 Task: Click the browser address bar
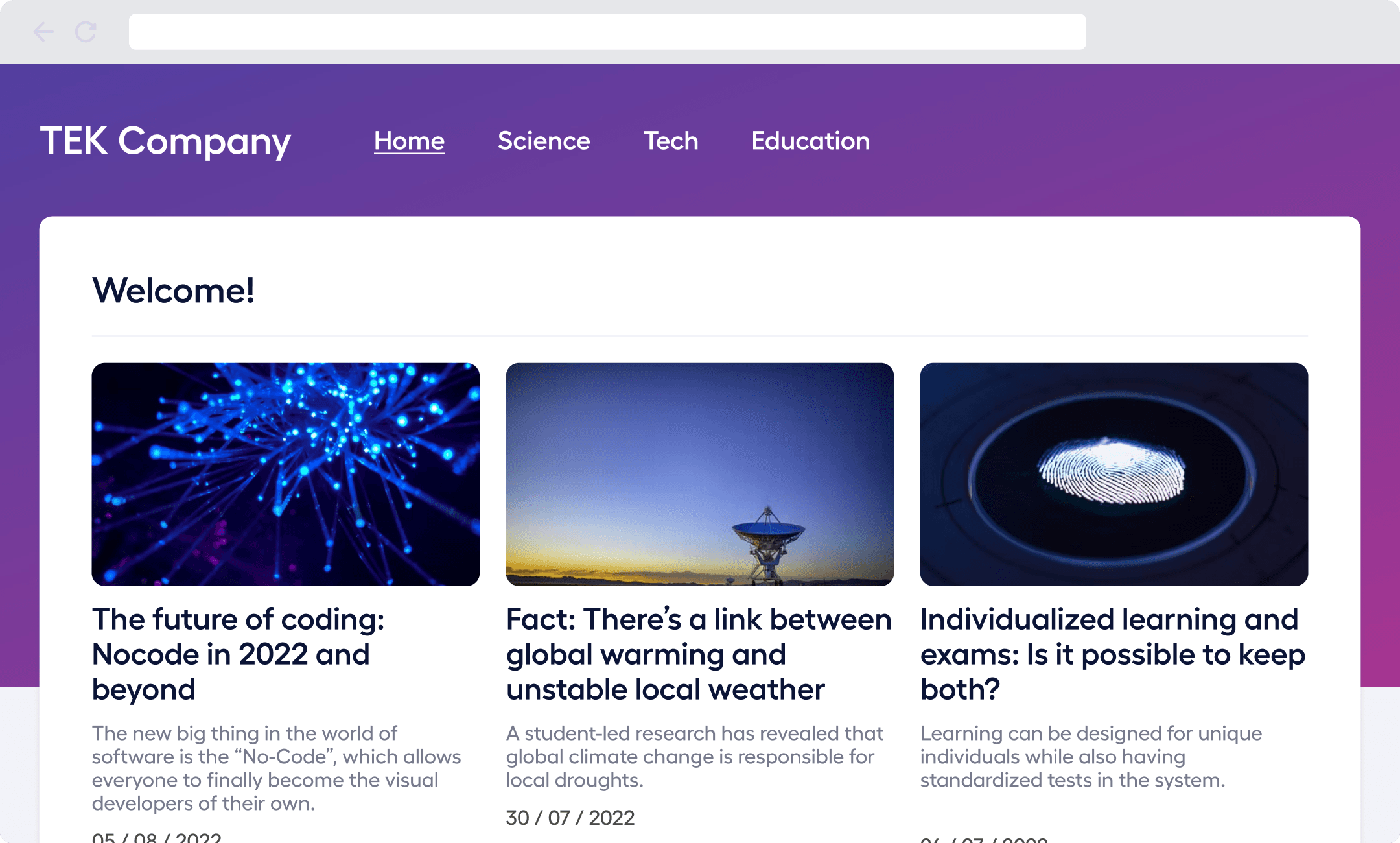pos(606,31)
